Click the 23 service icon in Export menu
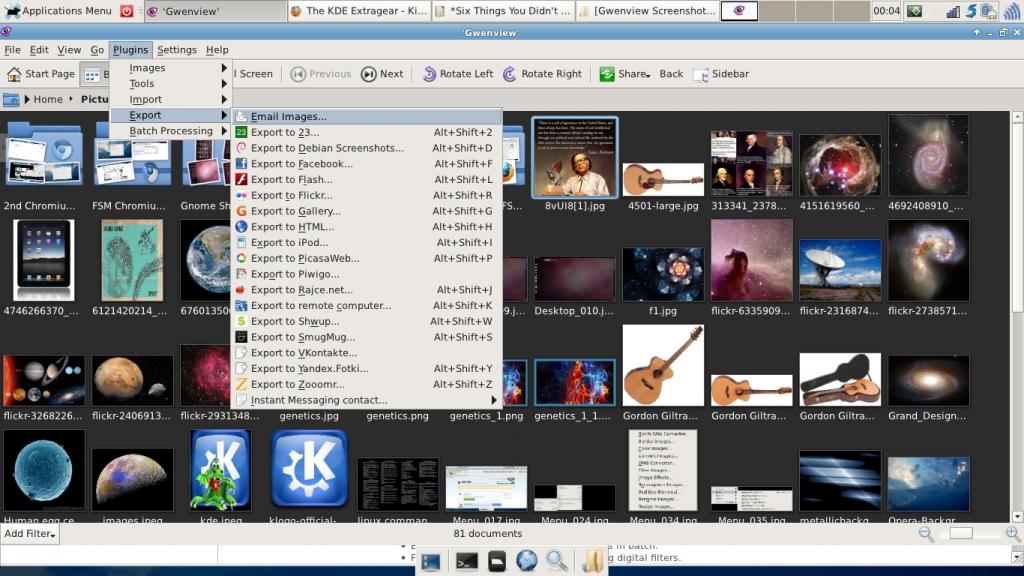This screenshot has height=576, width=1024. click(241, 132)
